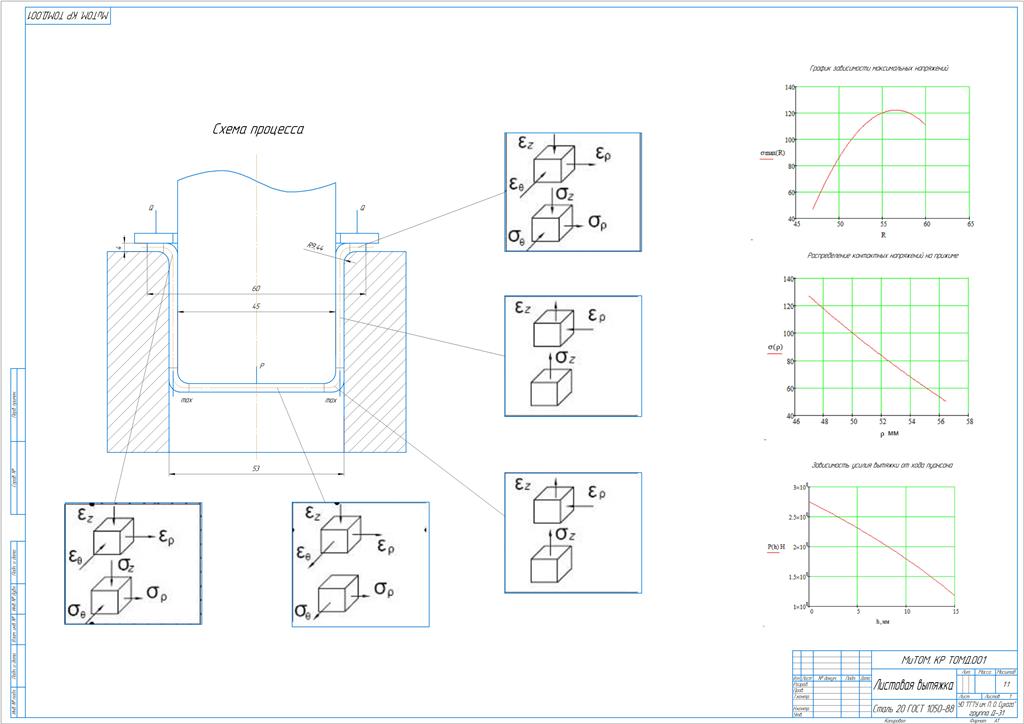Click the "15" tick on the bottom graph

tap(955, 612)
